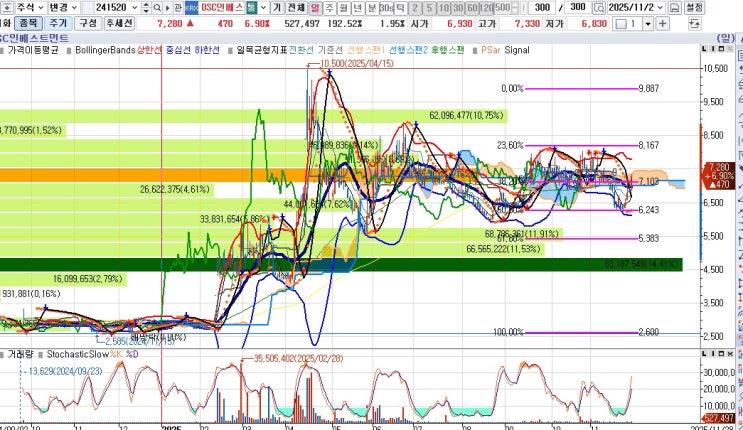Click the blue KRX exchange icon
Screen dimensions: 743x430
point(191,8)
